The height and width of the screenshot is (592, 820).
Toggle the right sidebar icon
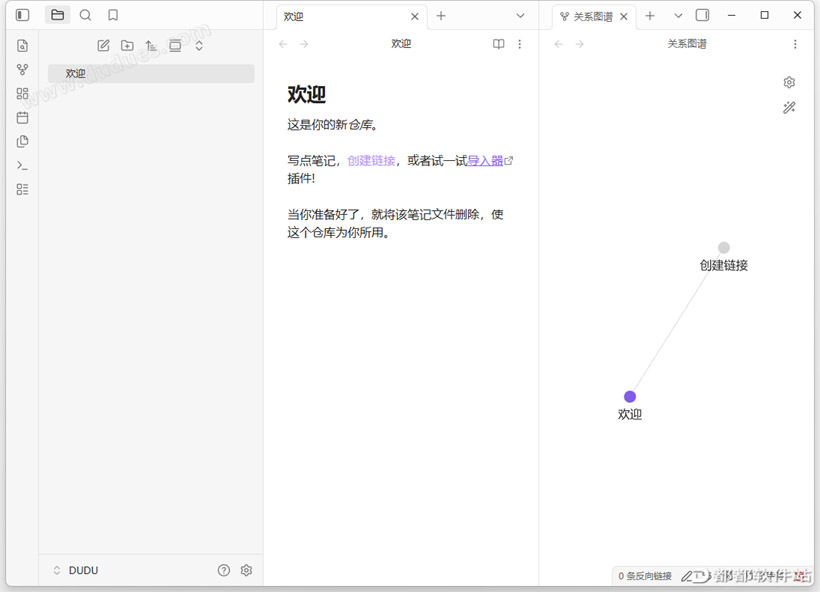tap(702, 15)
